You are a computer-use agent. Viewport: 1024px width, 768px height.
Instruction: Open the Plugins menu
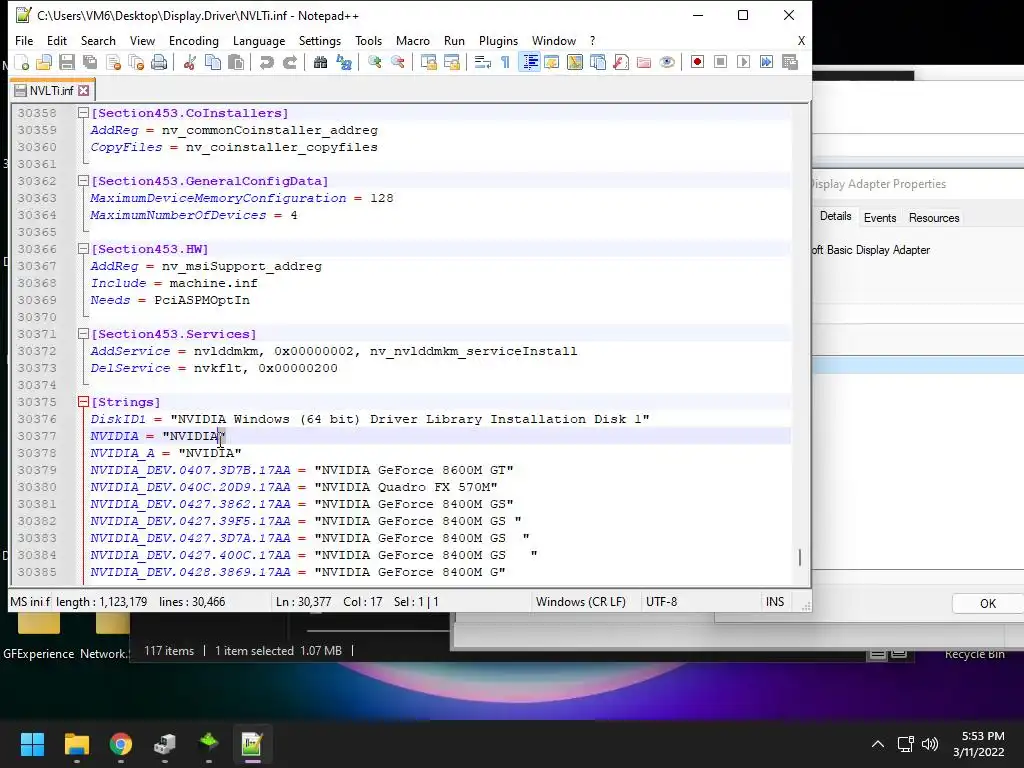[x=498, y=40]
